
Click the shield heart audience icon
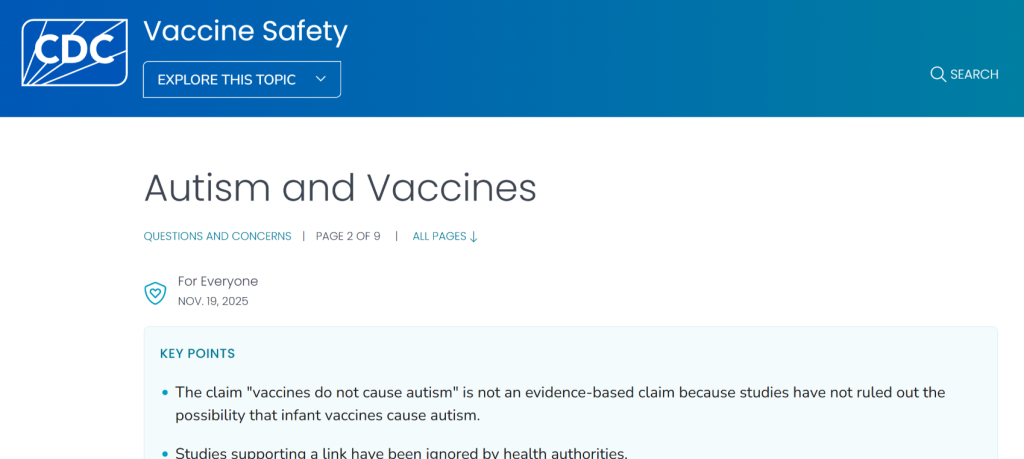pos(155,293)
